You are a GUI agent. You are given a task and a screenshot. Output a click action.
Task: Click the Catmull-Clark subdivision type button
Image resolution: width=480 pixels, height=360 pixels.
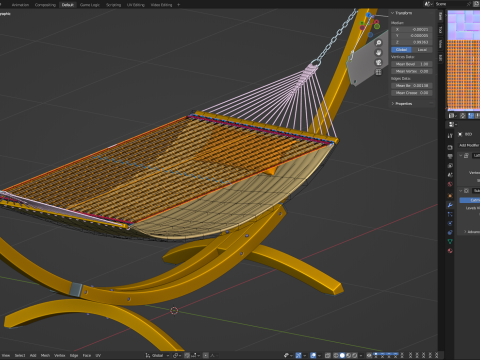(x=470, y=200)
